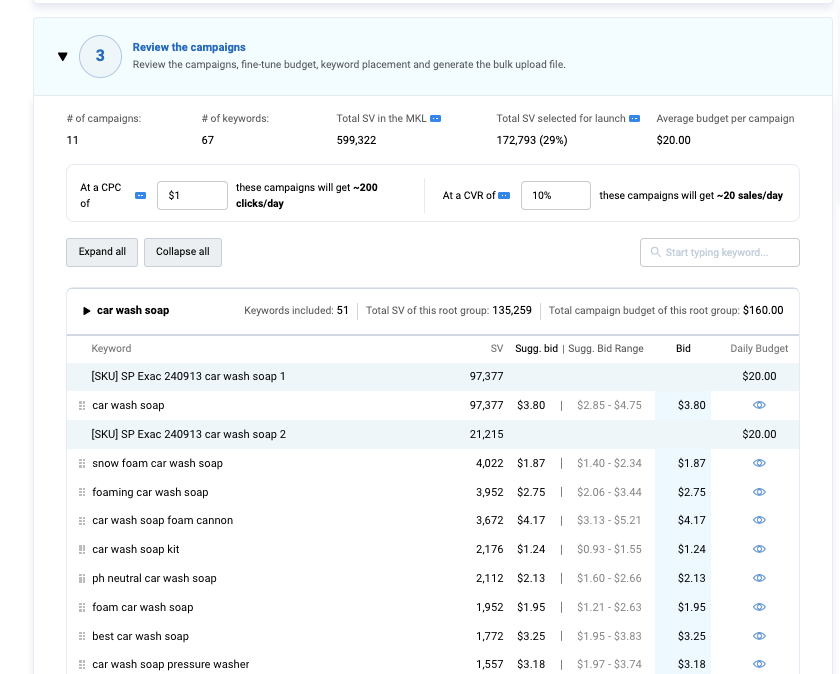Click the $1.87 bid for snow foam car wash soap
This screenshot has width=840, height=674.
(691, 463)
